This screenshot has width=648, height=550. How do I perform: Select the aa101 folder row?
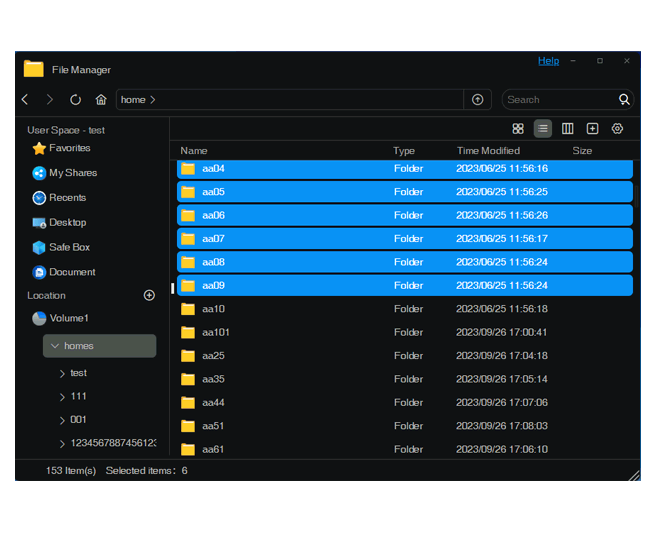[x=215, y=332]
